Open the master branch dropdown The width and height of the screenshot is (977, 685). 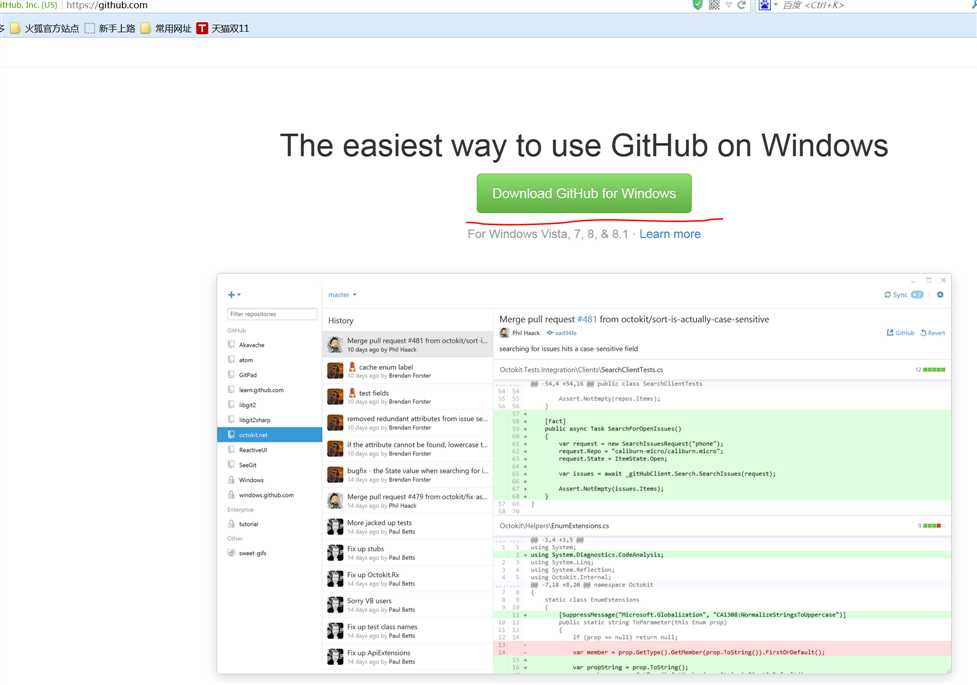(x=342, y=295)
